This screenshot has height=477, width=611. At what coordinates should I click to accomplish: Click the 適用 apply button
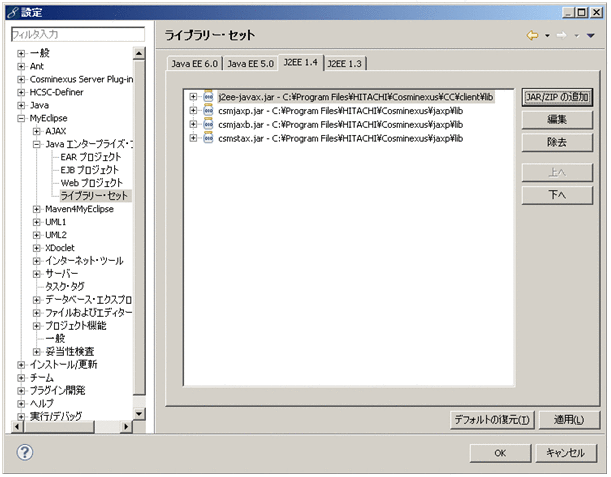[x=569, y=420]
